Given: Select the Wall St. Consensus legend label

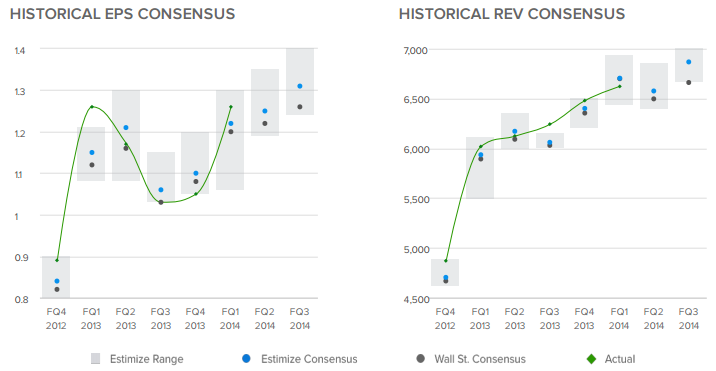Looking at the screenshot, I should pos(480,359).
